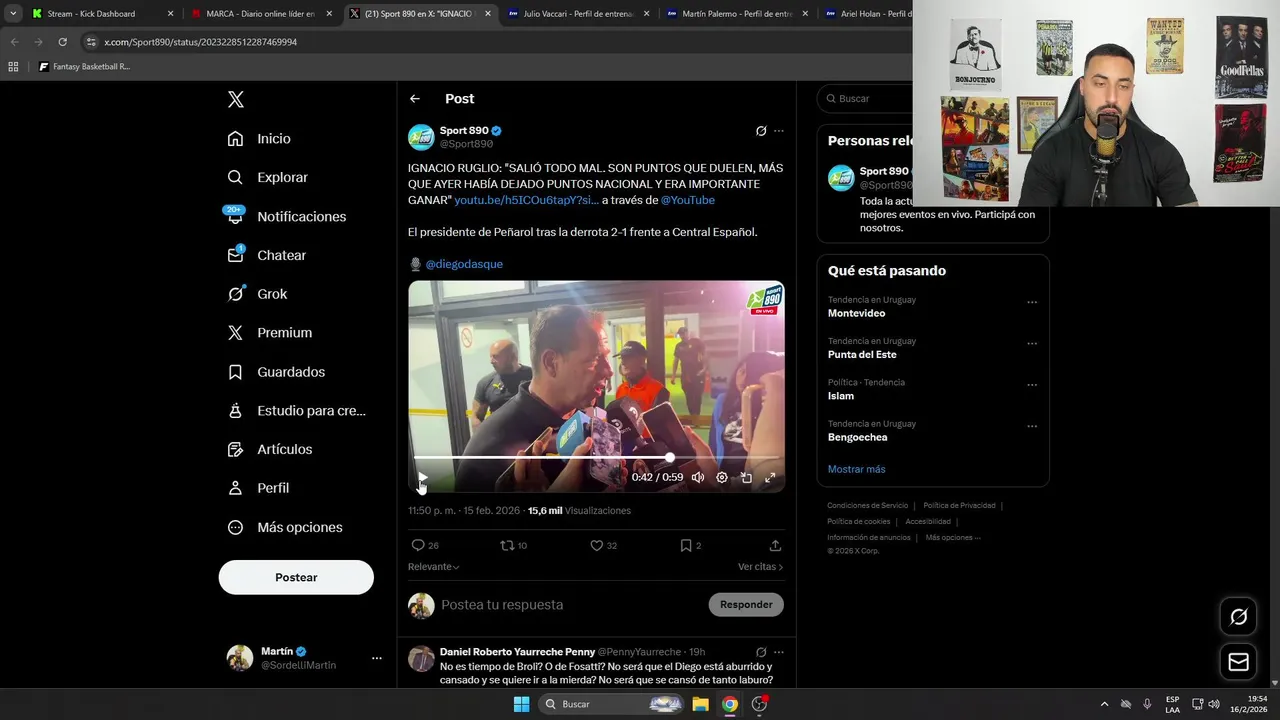Open Fantasy Basketball bookmark
1280x720 pixels.
85,67
